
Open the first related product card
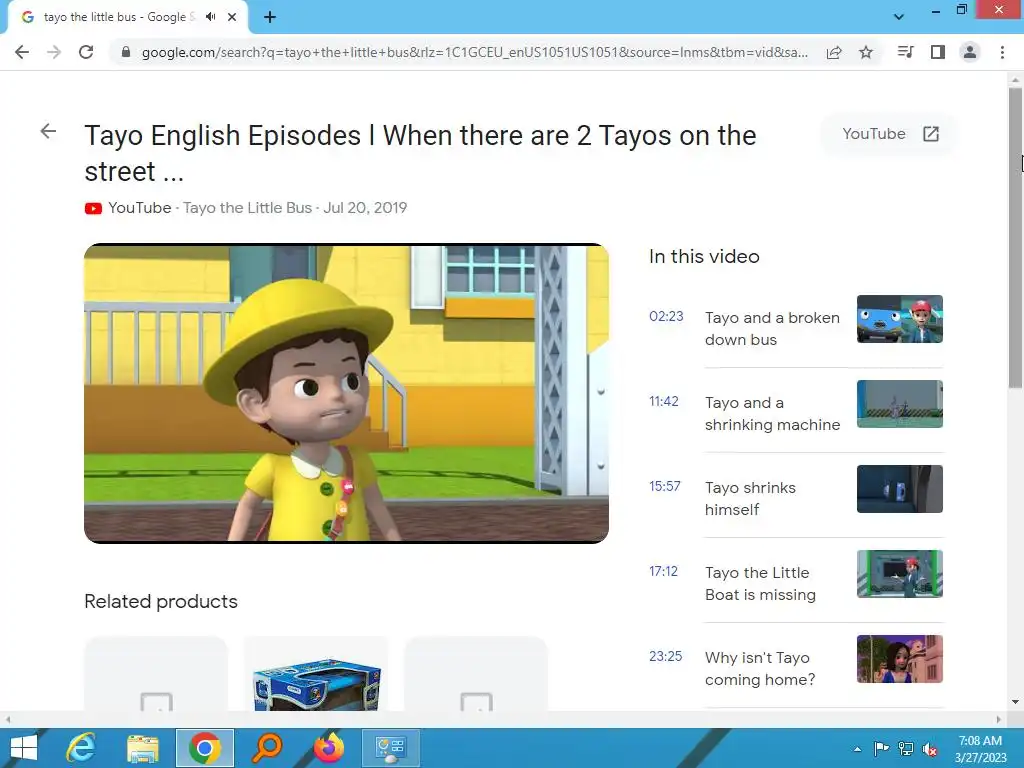click(156, 674)
